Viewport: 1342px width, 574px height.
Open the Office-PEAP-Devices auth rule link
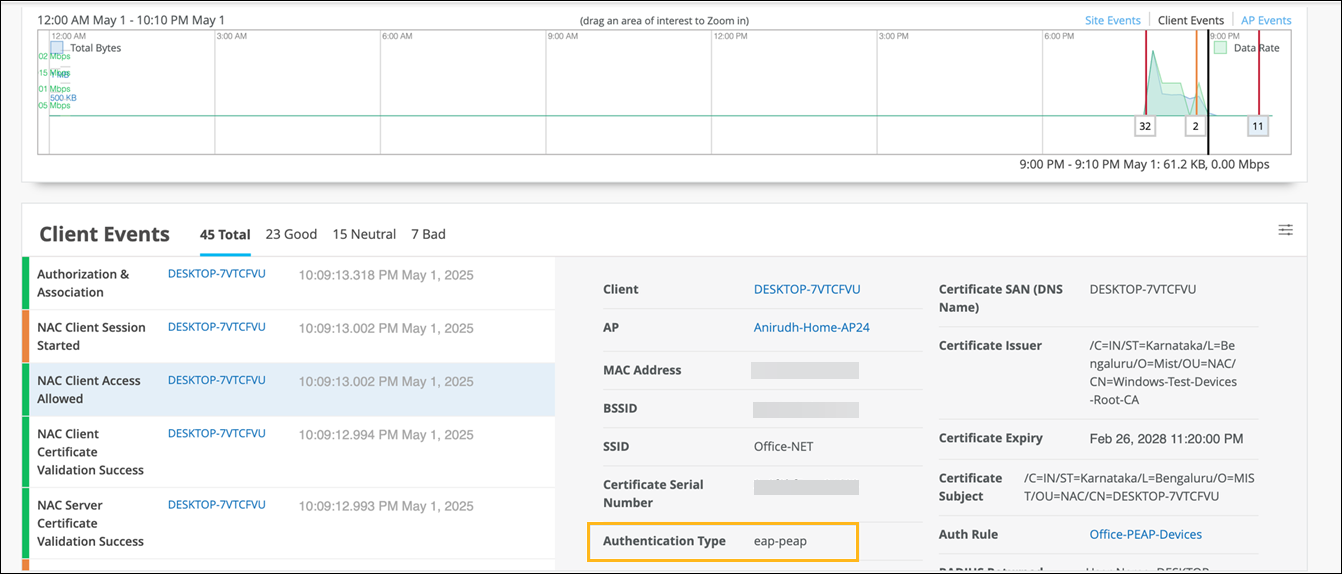click(x=1145, y=535)
